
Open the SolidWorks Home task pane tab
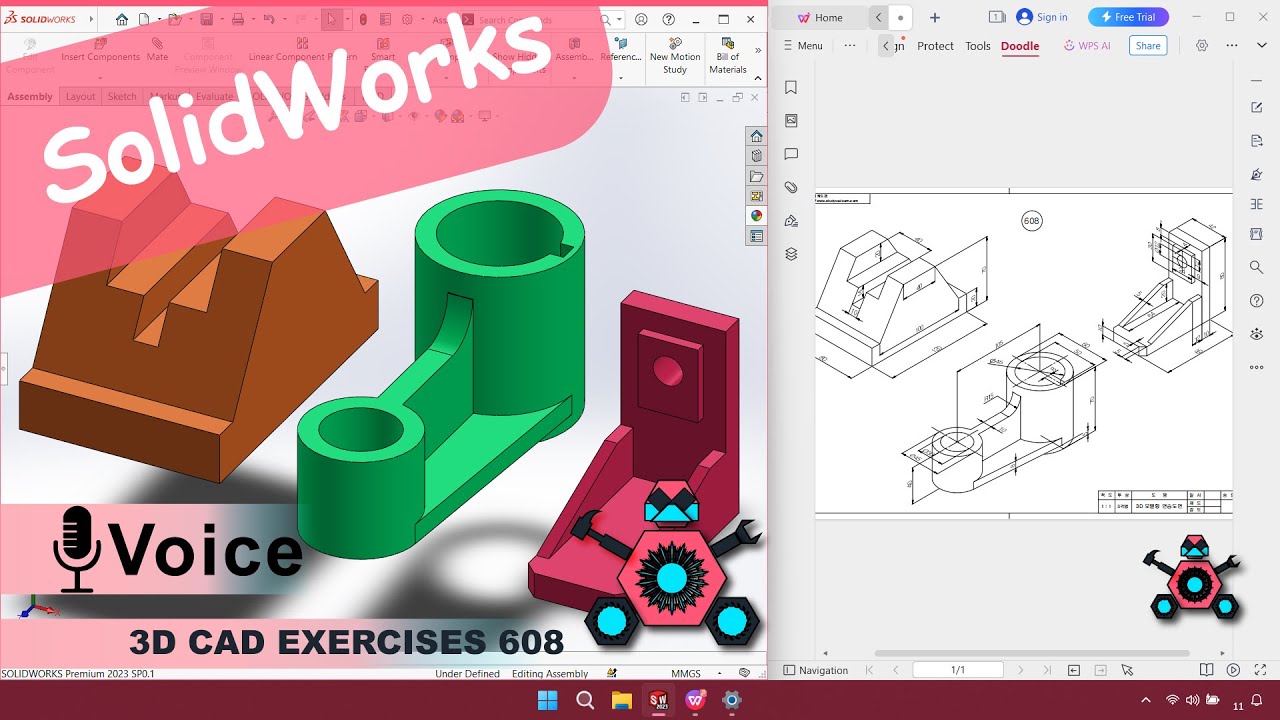click(x=756, y=136)
